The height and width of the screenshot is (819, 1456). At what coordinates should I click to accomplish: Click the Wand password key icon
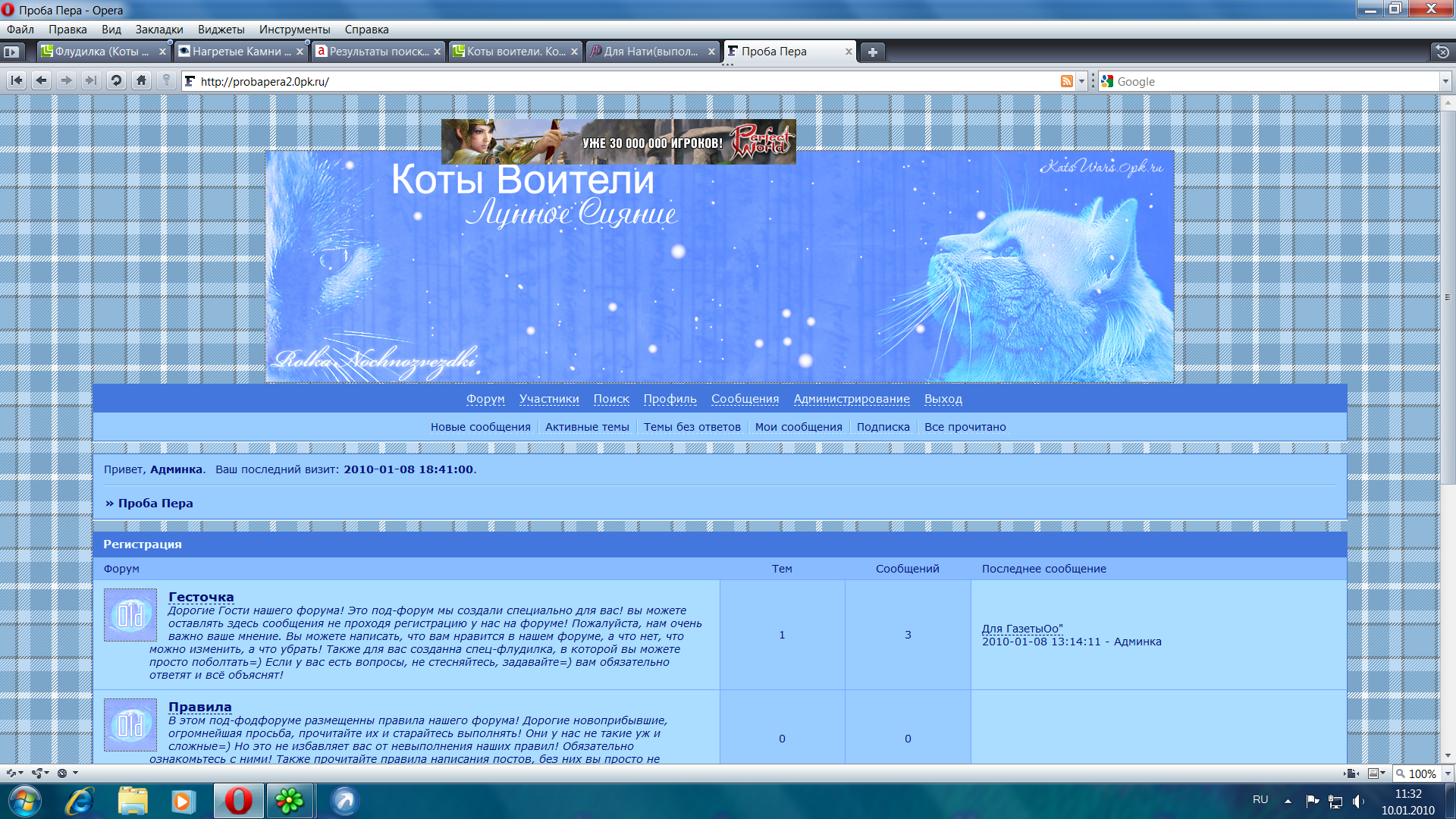[166, 80]
